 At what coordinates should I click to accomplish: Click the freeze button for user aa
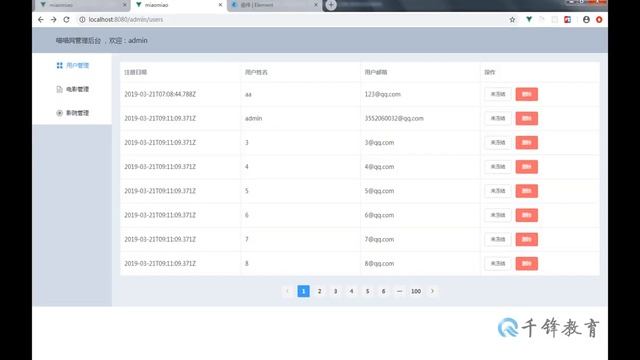click(498, 94)
